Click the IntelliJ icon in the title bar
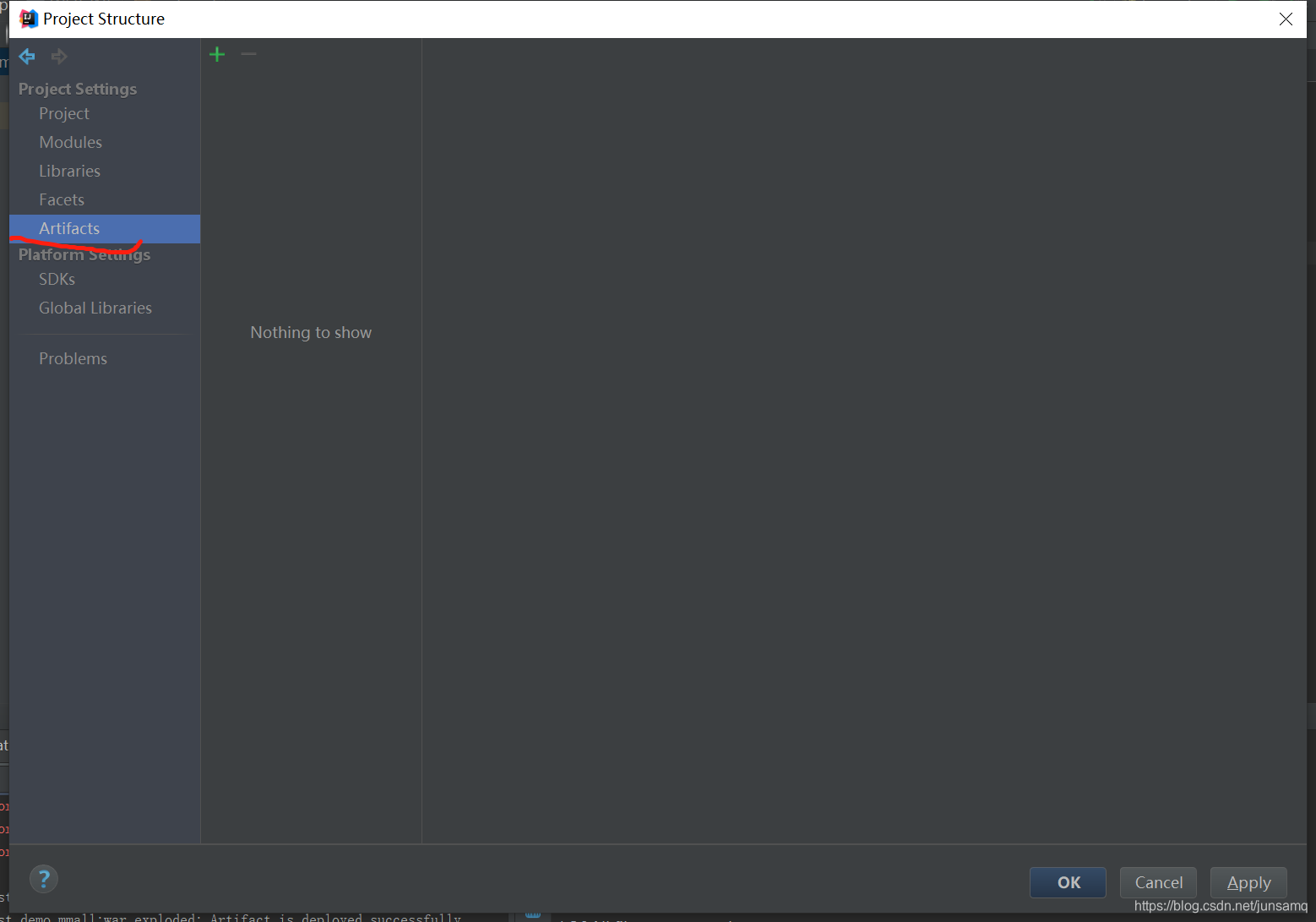This screenshot has width=1316, height=922. (29, 19)
